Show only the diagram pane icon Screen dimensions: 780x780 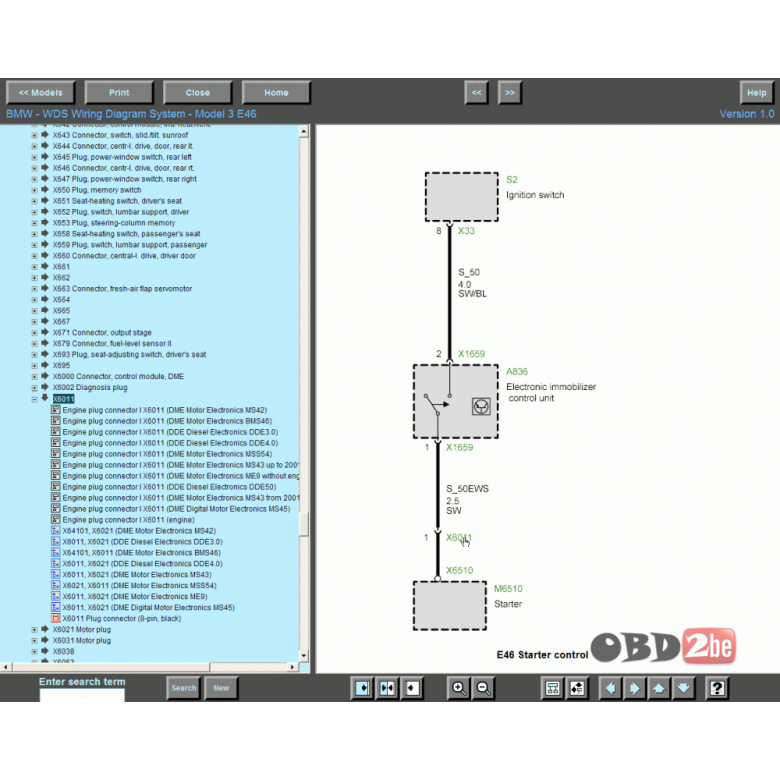tap(412, 688)
